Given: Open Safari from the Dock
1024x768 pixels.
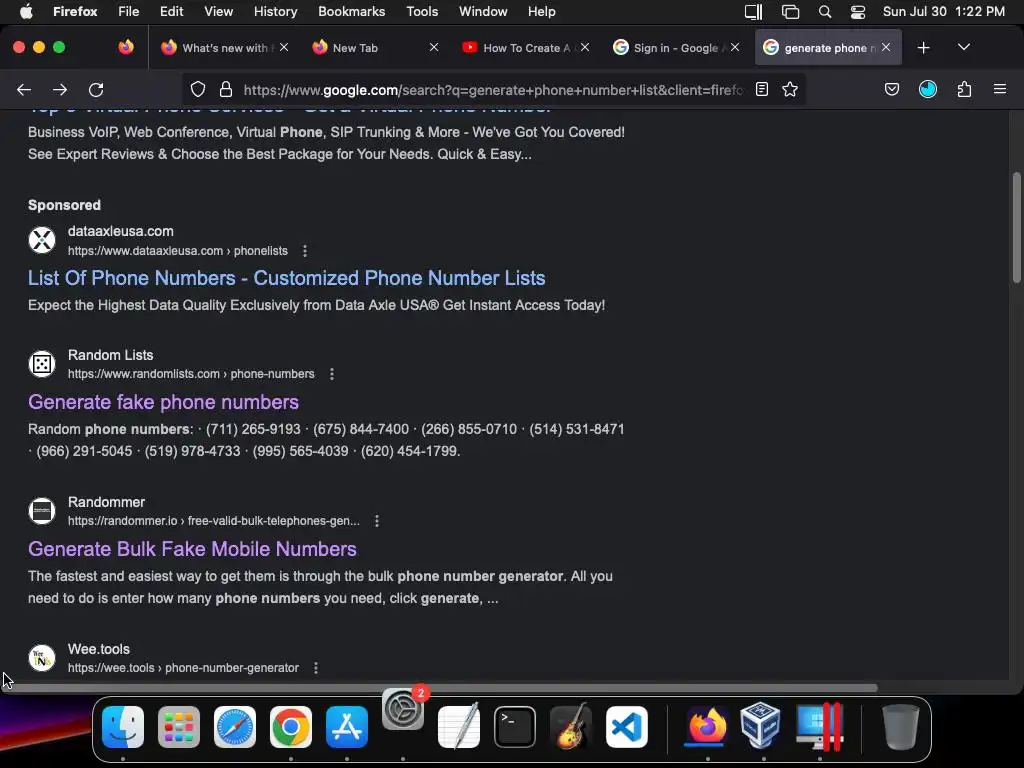Looking at the screenshot, I should [235, 727].
